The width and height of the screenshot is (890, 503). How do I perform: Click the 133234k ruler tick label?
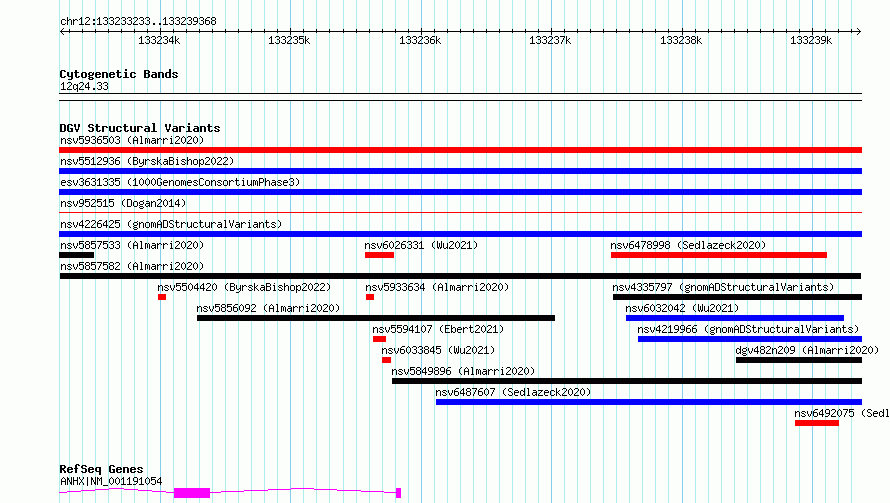(159, 40)
